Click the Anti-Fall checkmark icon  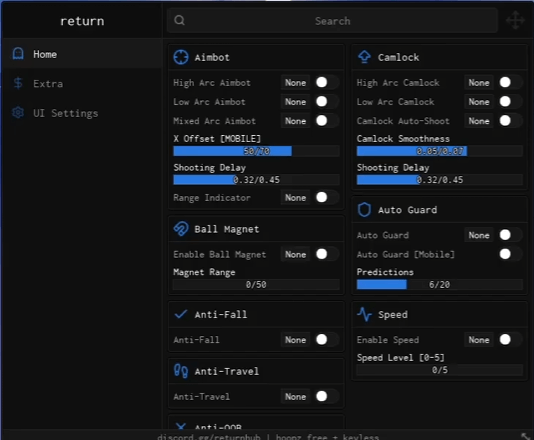181,314
